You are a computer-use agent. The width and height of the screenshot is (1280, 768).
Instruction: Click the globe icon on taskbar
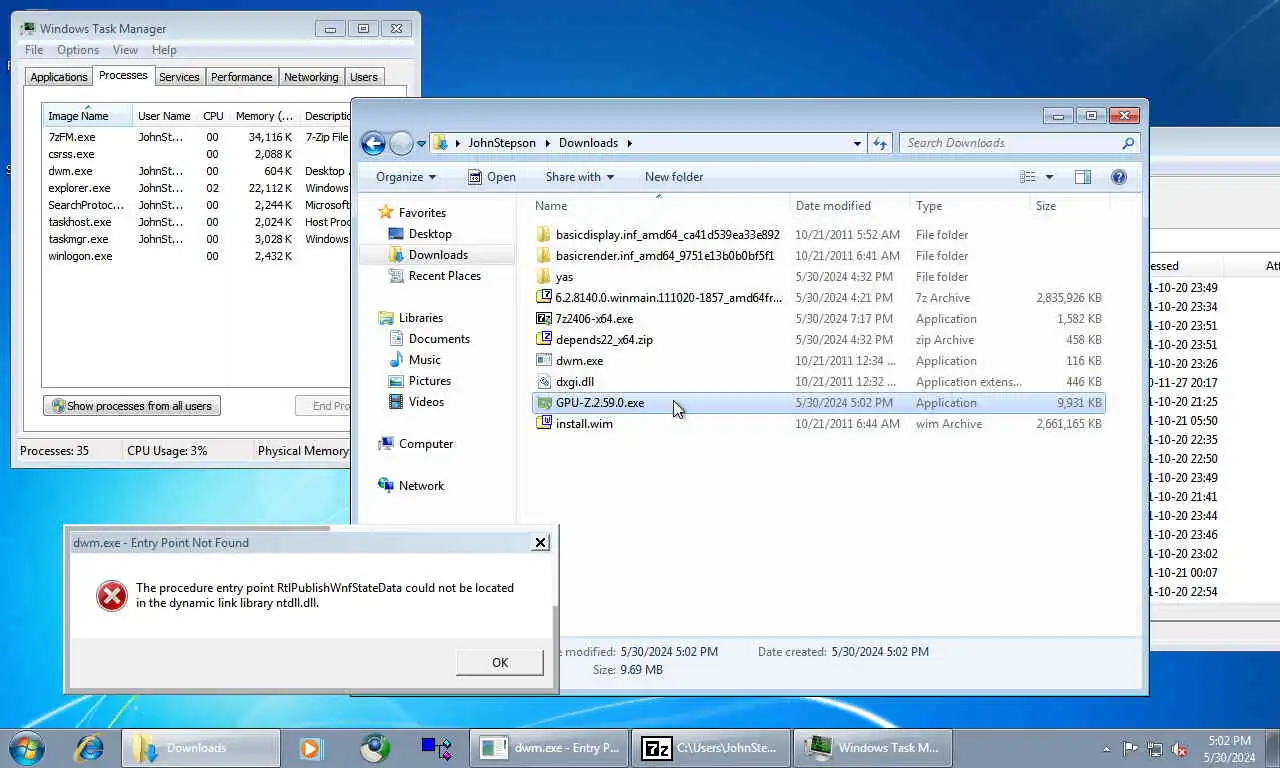pos(375,748)
